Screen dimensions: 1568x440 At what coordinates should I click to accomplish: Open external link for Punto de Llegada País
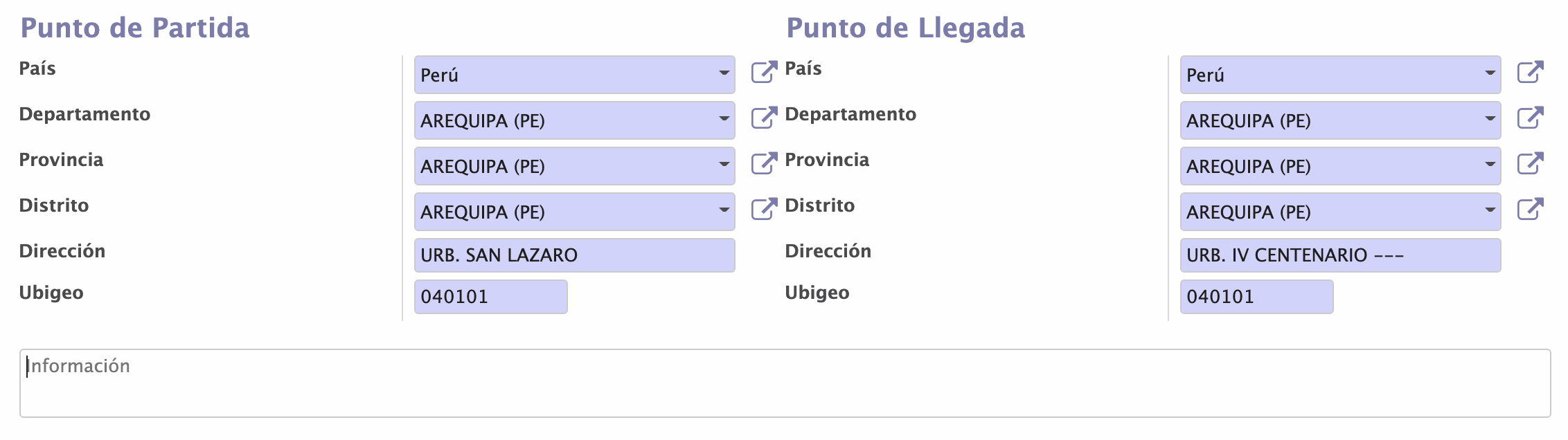point(1530,72)
